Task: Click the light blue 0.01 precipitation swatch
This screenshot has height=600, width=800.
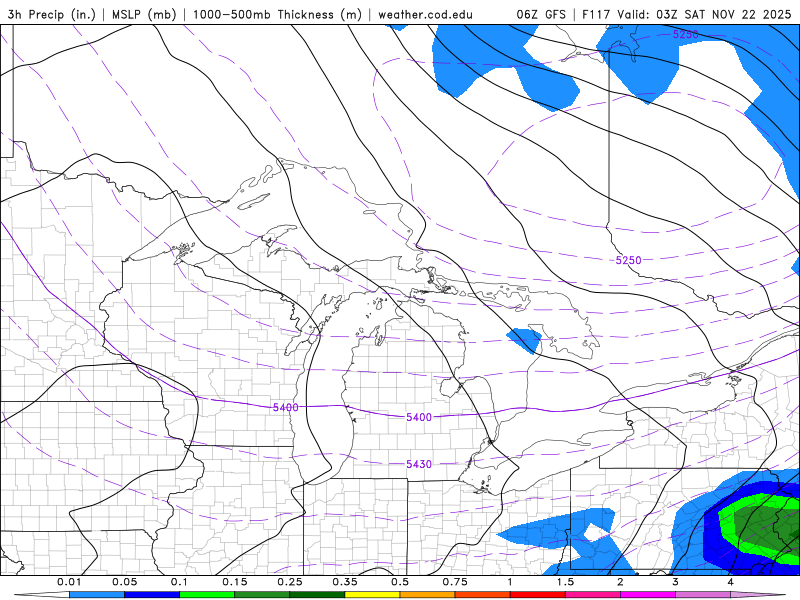Action: [x=96, y=595]
